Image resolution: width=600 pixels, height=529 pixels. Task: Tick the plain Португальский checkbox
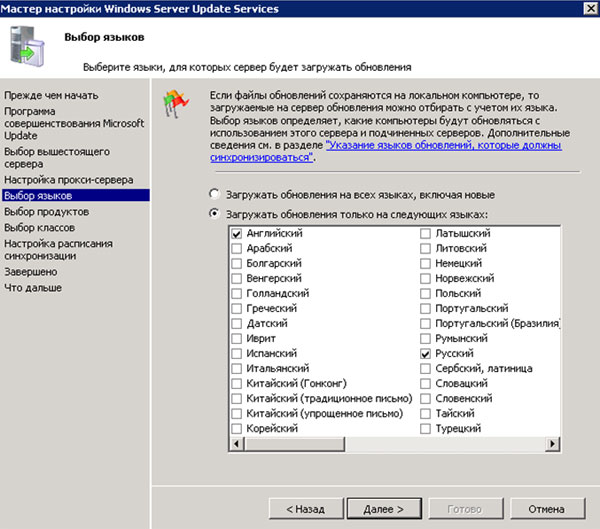(425, 309)
